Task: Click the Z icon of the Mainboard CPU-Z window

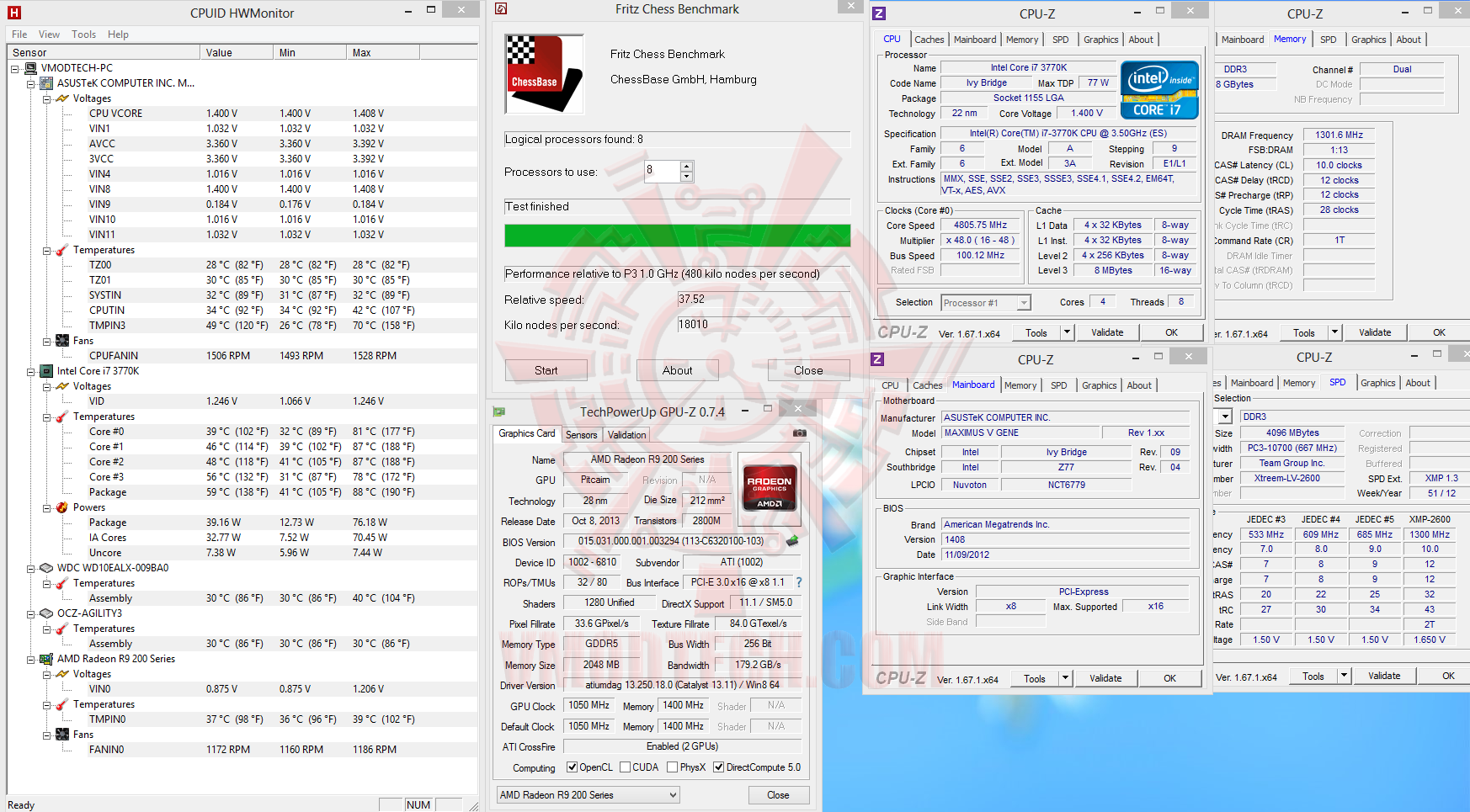Action: click(x=877, y=359)
